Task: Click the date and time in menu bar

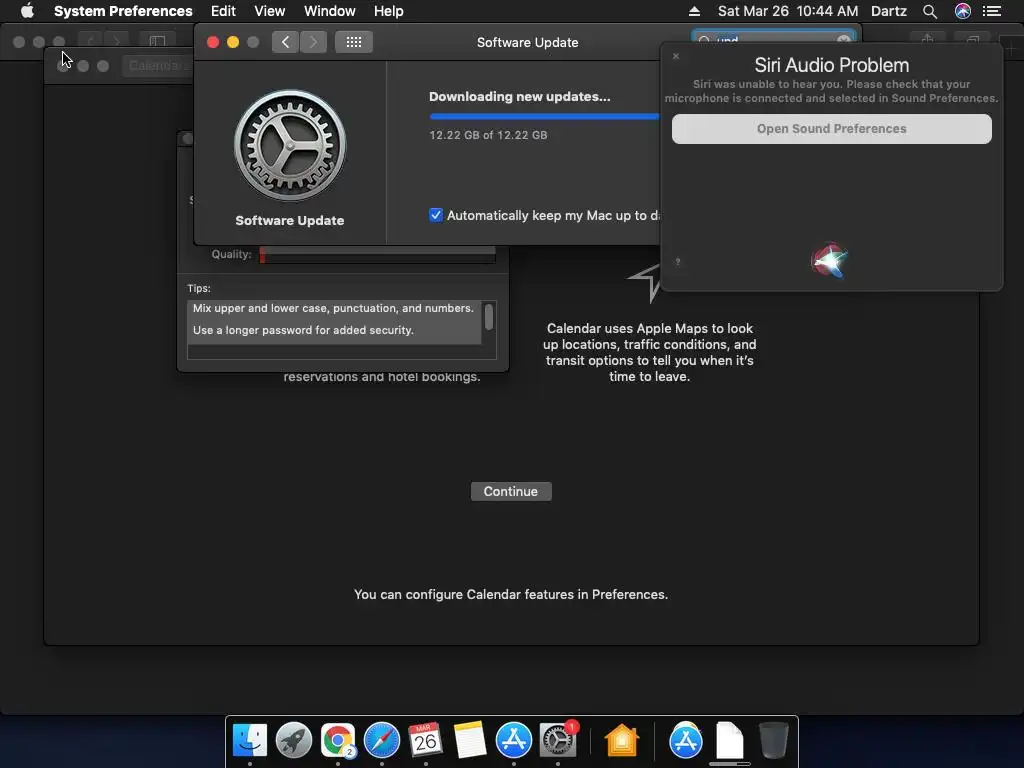Action: click(788, 11)
